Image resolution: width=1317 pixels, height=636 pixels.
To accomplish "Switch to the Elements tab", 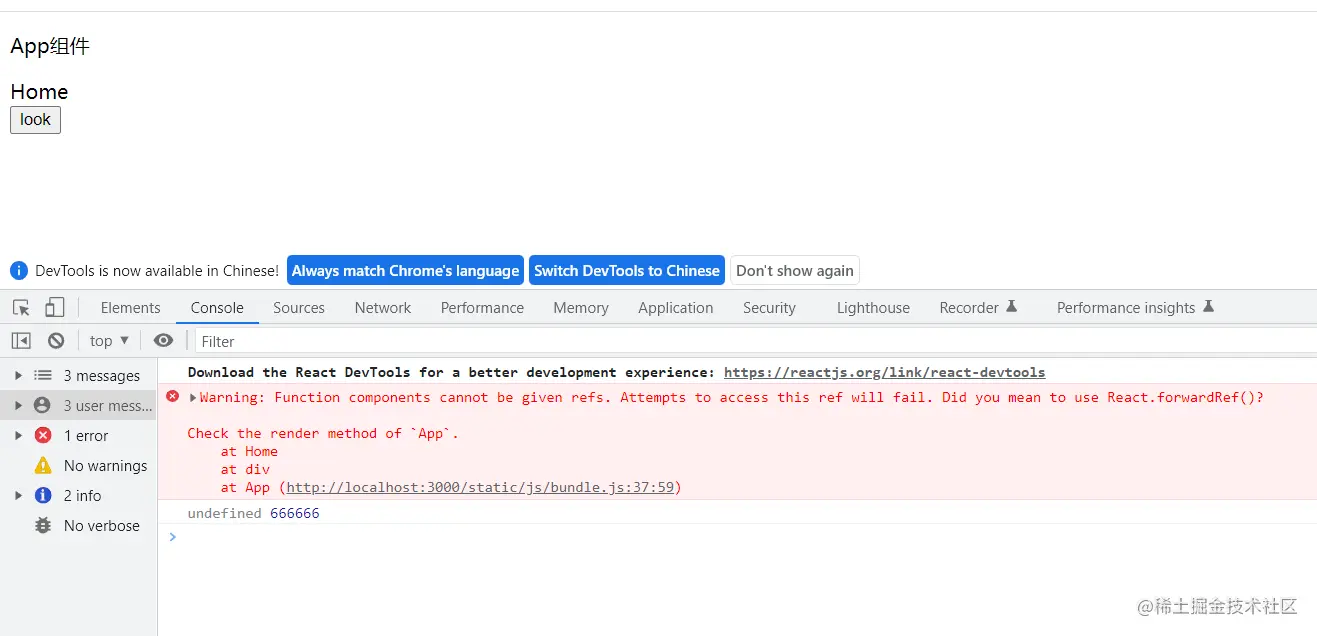I will pos(130,308).
